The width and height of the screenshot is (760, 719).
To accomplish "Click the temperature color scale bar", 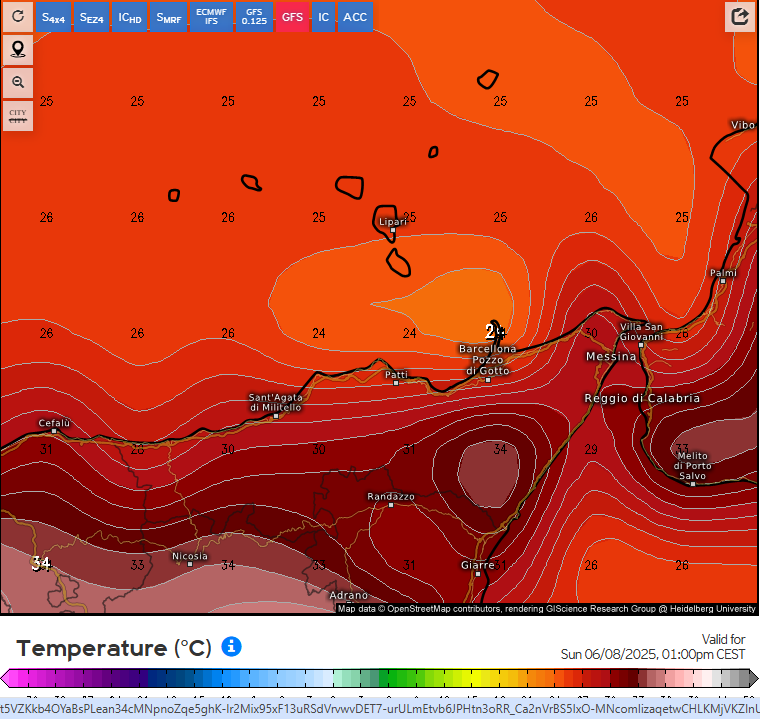I will click(x=379, y=678).
